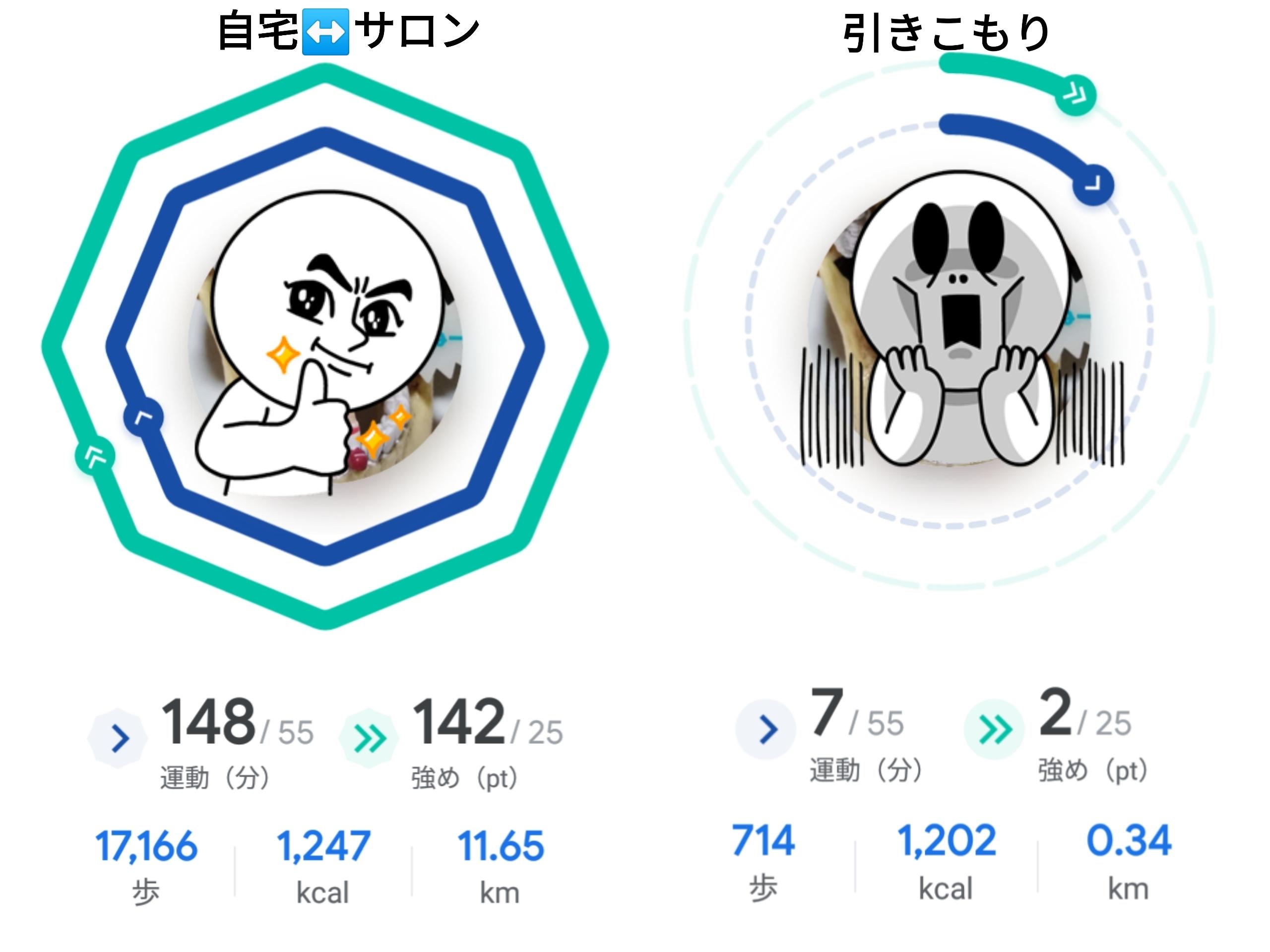Image resolution: width=1270 pixels, height=952 pixels.
Task: Click the blue chevron icon beside 7/55
Action: [x=766, y=729]
